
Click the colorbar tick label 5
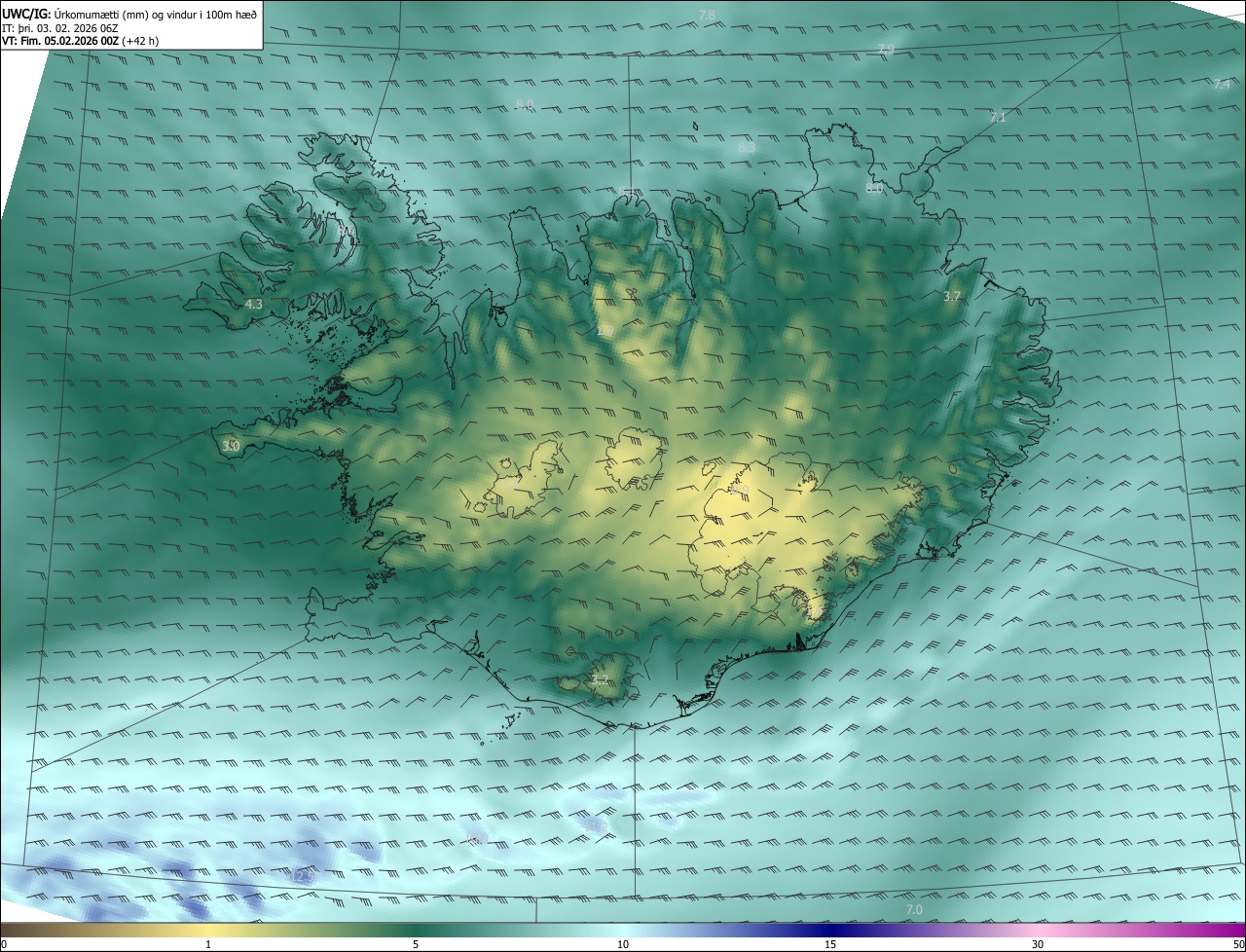416,944
